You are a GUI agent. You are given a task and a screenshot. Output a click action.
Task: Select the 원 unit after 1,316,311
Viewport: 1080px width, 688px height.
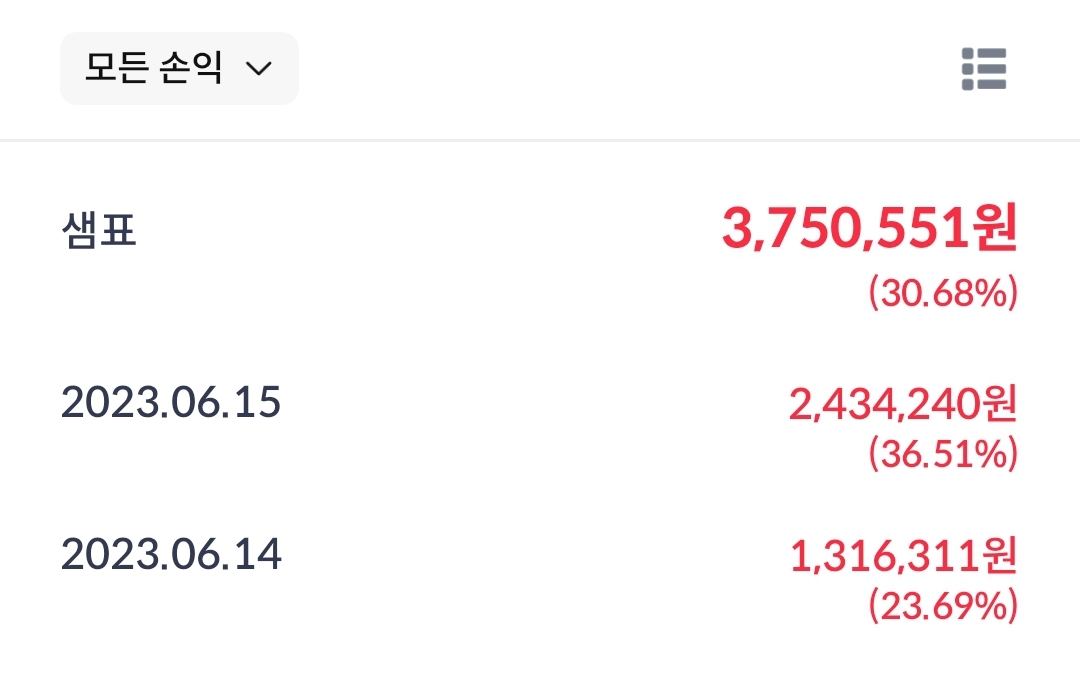pos(1001,556)
